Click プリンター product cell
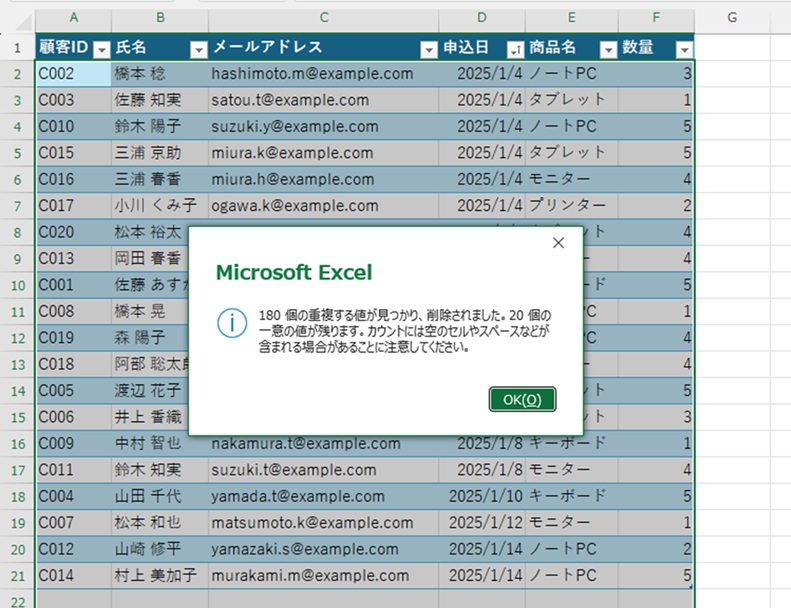This screenshot has width=791, height=608. pyautogui.click(x=572, y=206)
